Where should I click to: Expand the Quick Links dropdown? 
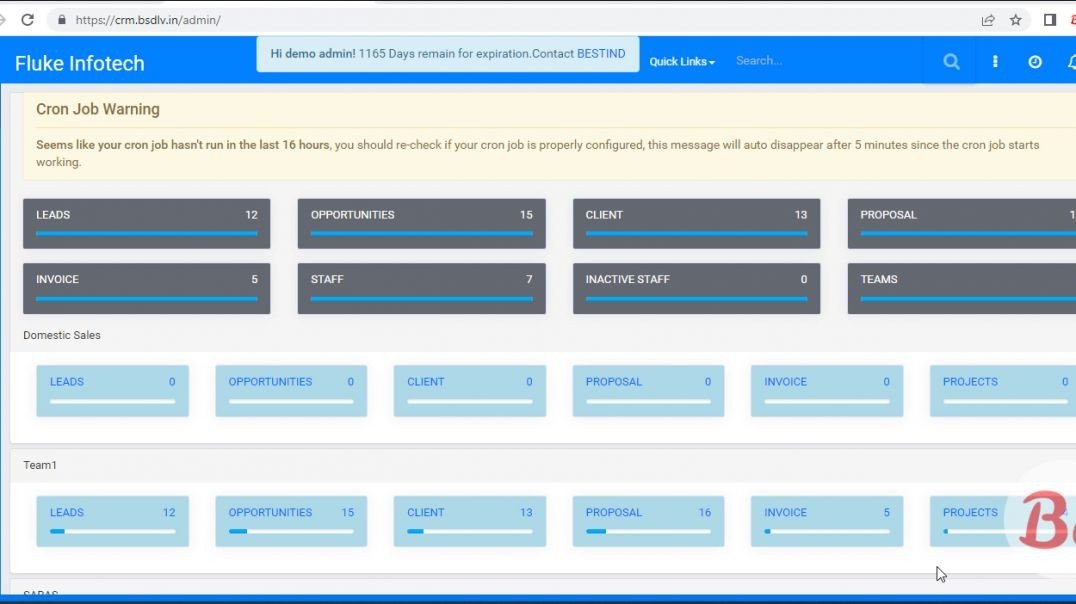[681, 61]
